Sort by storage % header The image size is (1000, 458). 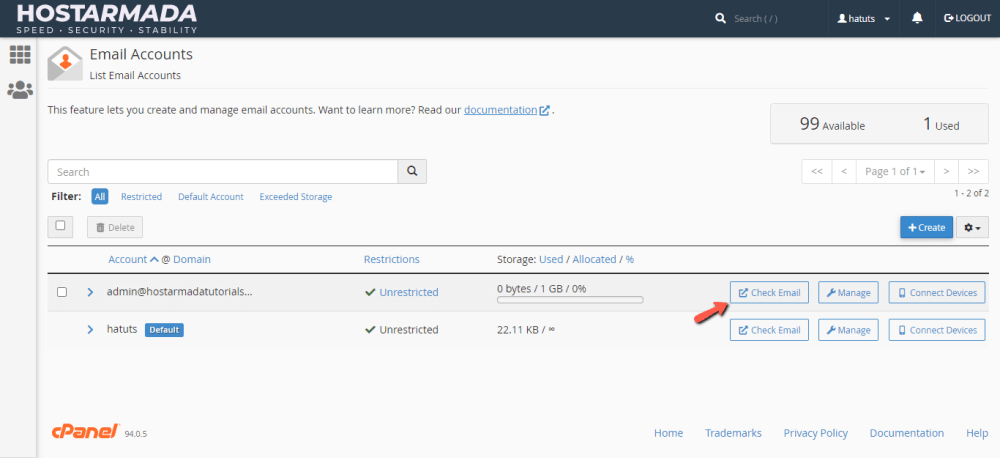click(x=629, y=259)
